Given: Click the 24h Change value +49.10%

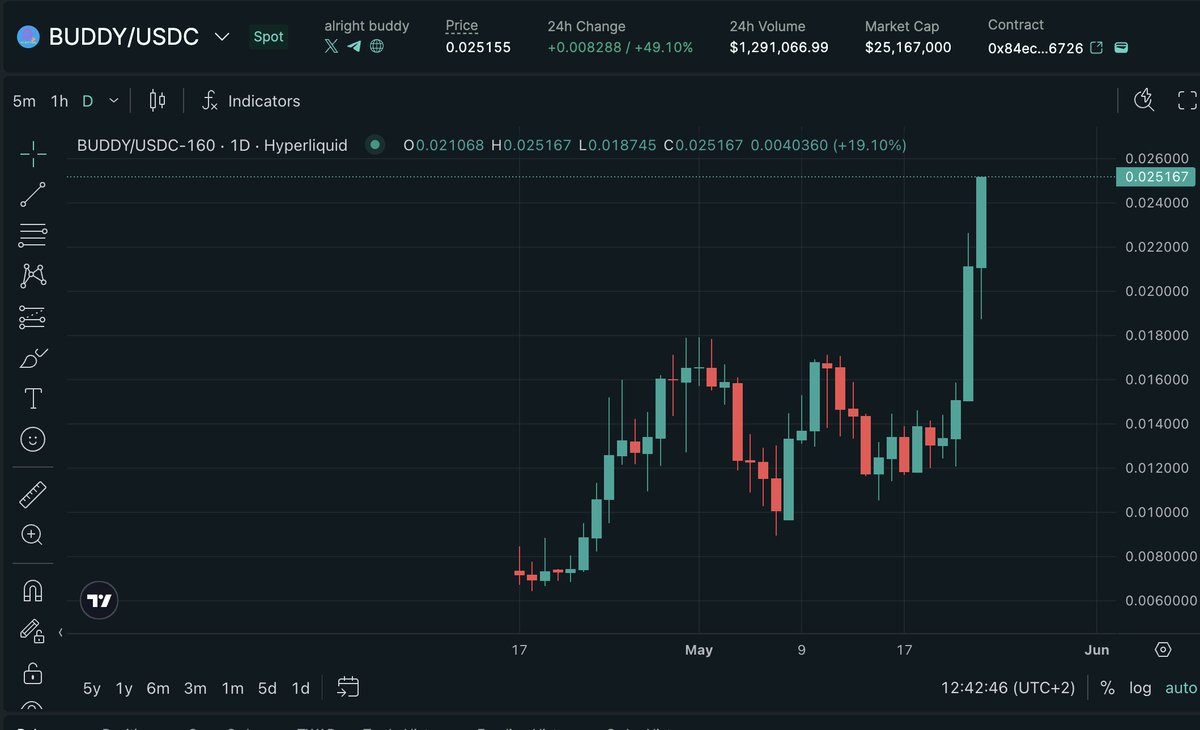Looking at the screenshot, I should click(663, 47).
